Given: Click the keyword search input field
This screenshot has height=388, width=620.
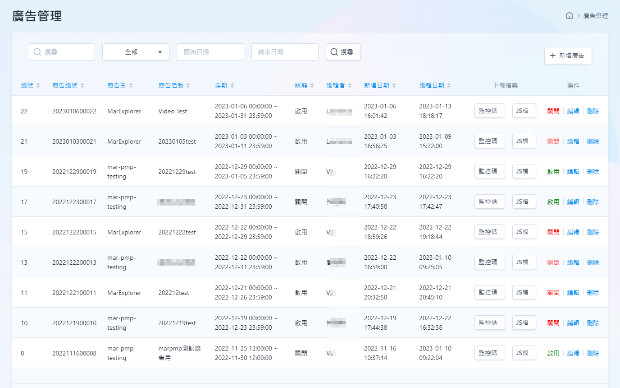Looking at the screenshot, I should 61,52.
